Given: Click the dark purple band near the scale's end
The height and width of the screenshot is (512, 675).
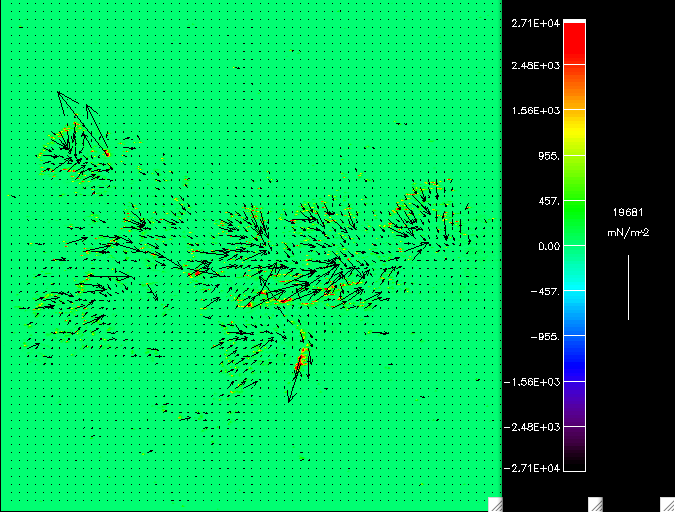Looking at the screenshot, I should point(574,449).
